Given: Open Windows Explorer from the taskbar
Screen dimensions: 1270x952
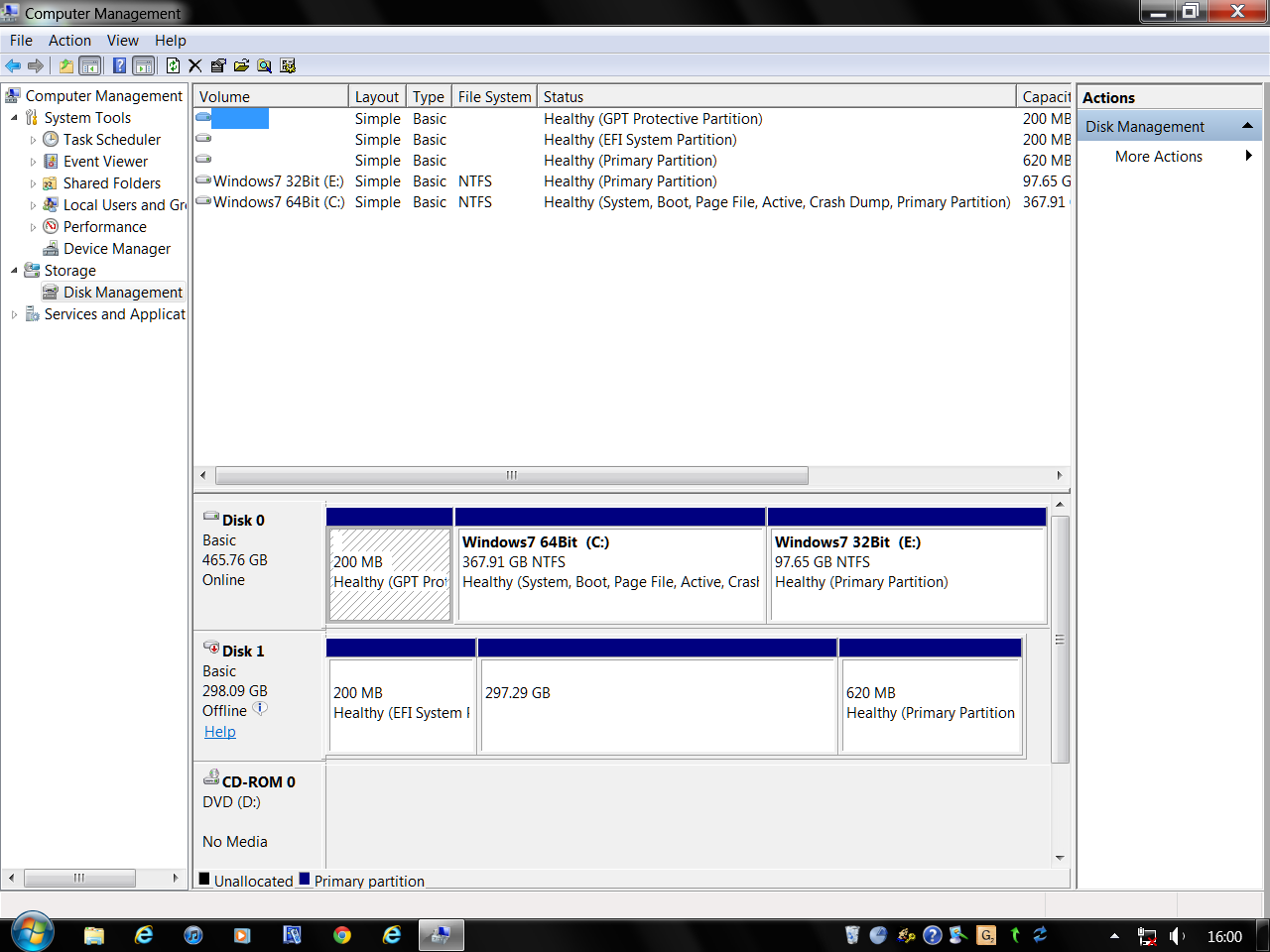Looking at the screenshot, I should pyautogui.click(x=94, y=935).
